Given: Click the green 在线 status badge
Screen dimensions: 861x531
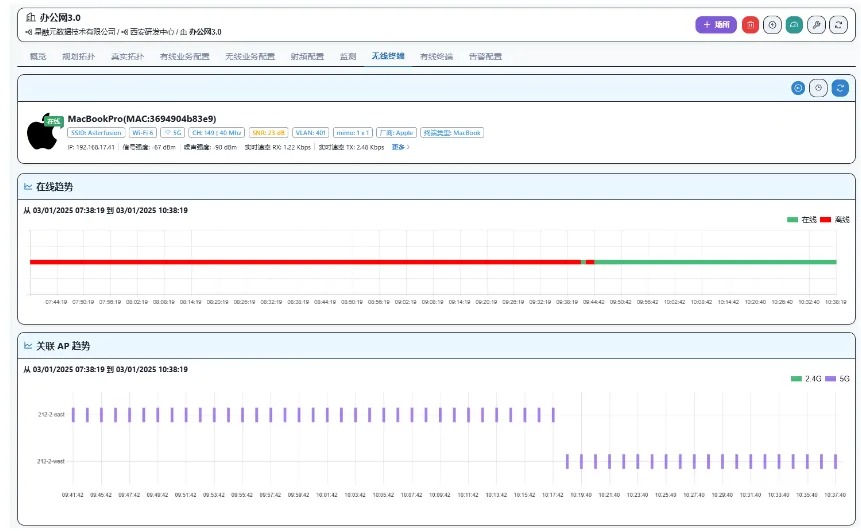Looking at the screenshot, I should pos(53,121).
